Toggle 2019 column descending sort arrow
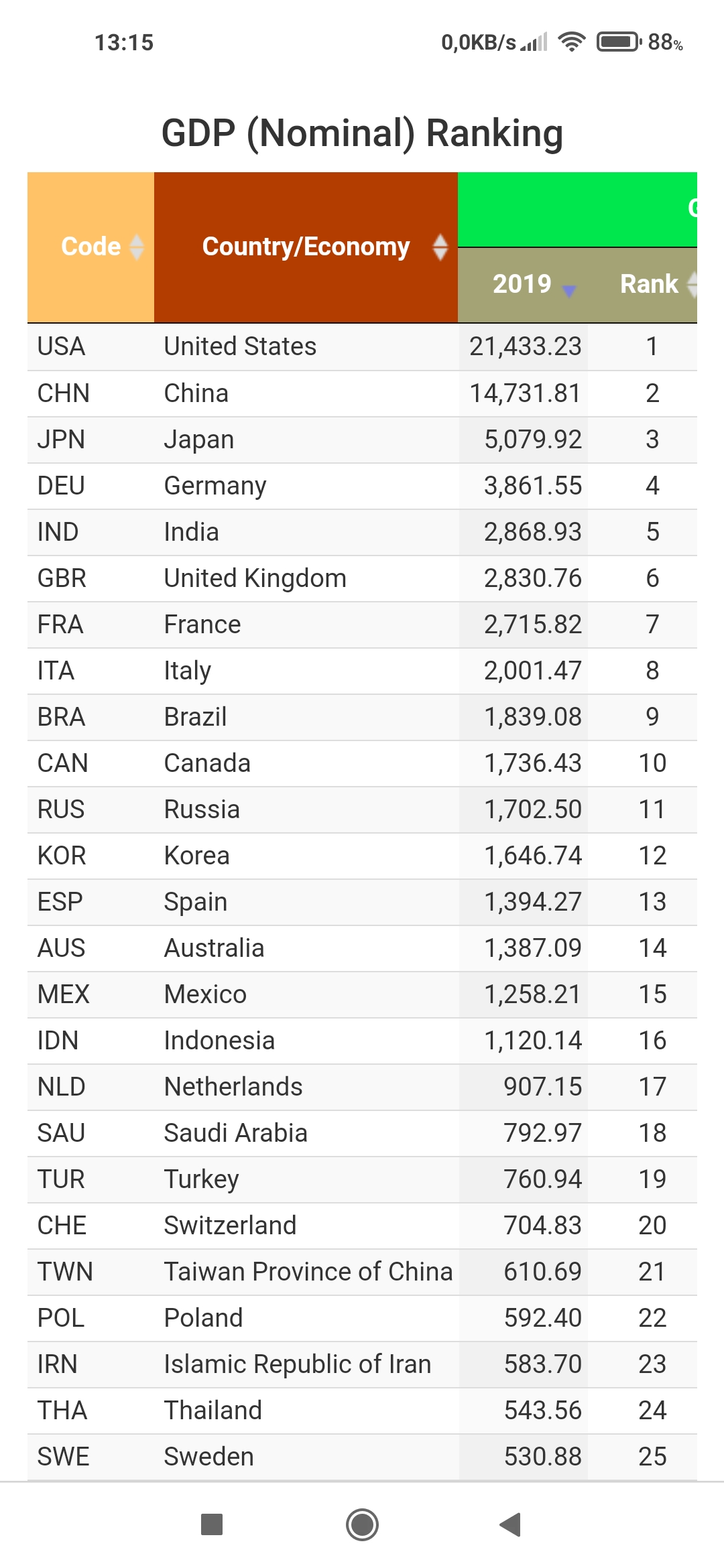Viewport: 724px width, 1568px height. pos(569,289)
